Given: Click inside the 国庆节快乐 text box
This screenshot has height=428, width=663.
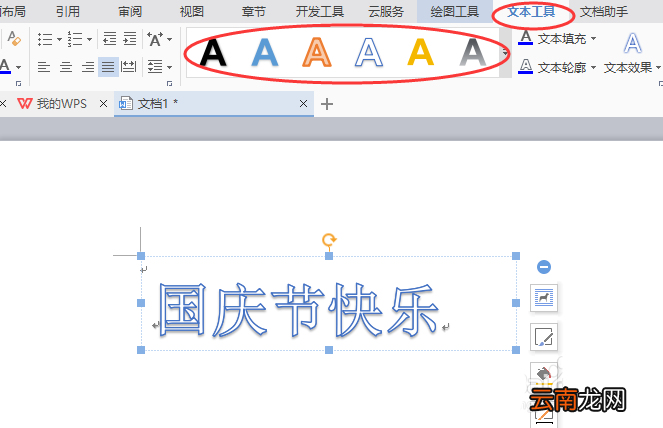Looking at the screenshot, I should (x=329, y=303).
